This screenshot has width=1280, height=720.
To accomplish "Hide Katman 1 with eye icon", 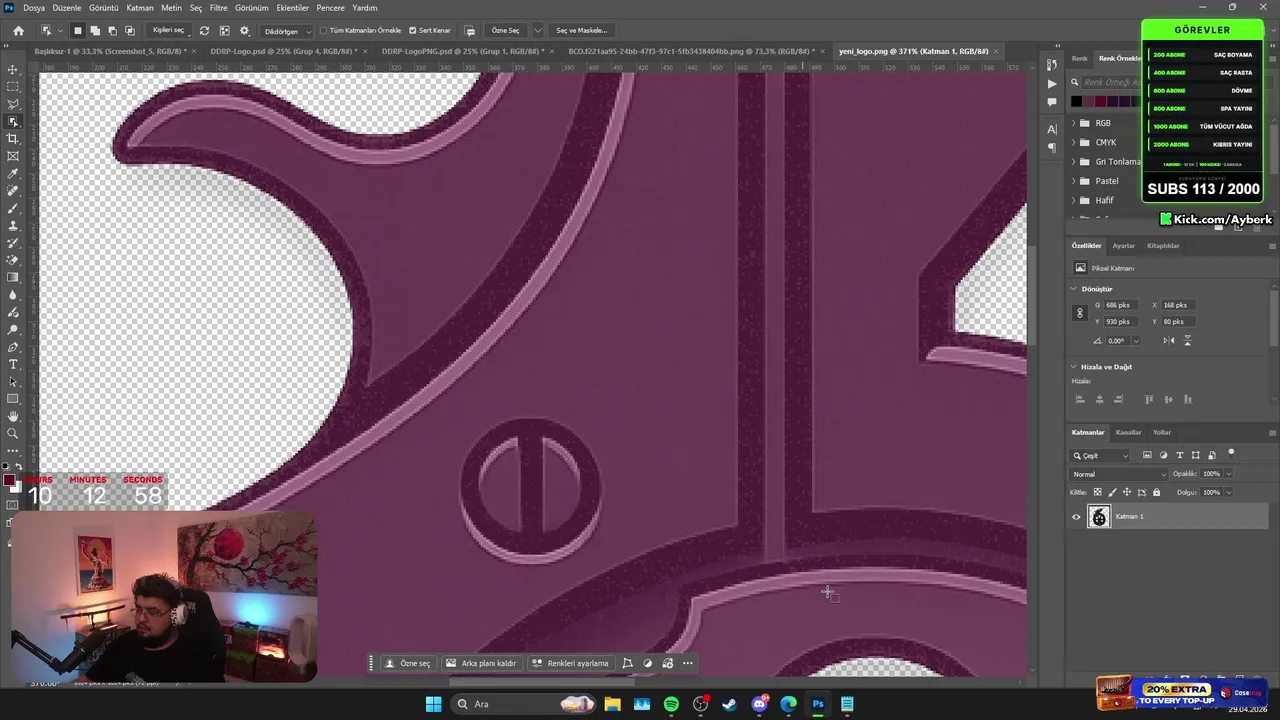I will coord(1076,517).
